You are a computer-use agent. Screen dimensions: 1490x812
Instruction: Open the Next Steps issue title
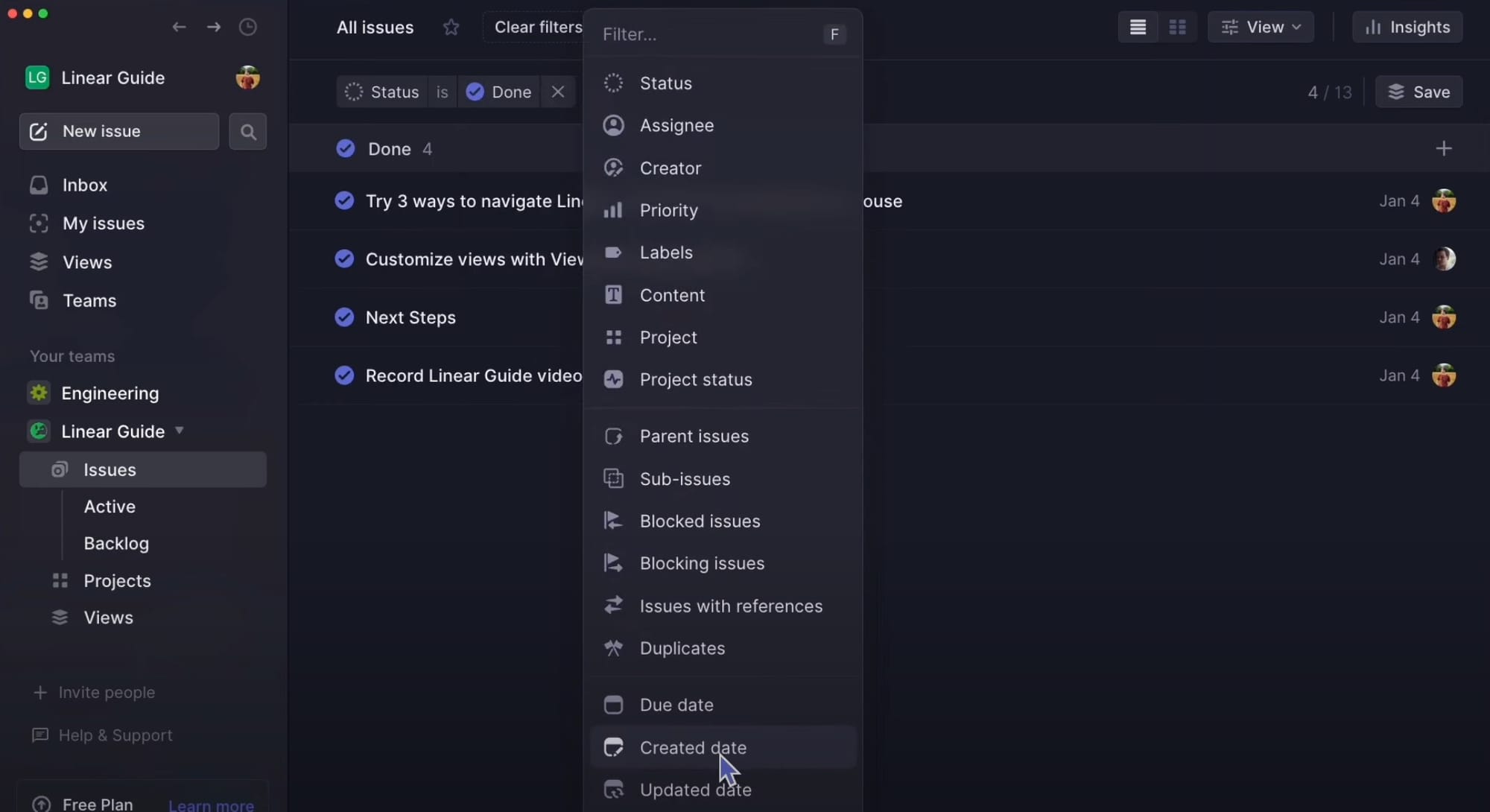(x=410, y=317)
